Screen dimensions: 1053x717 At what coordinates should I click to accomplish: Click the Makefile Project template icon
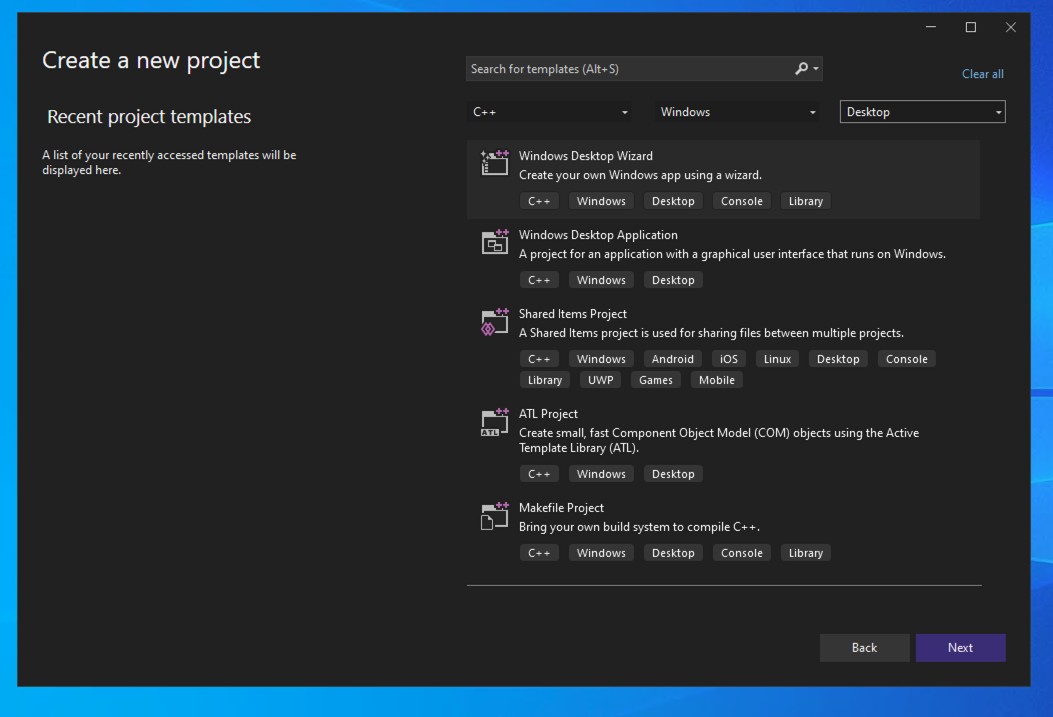click(495, 516)
